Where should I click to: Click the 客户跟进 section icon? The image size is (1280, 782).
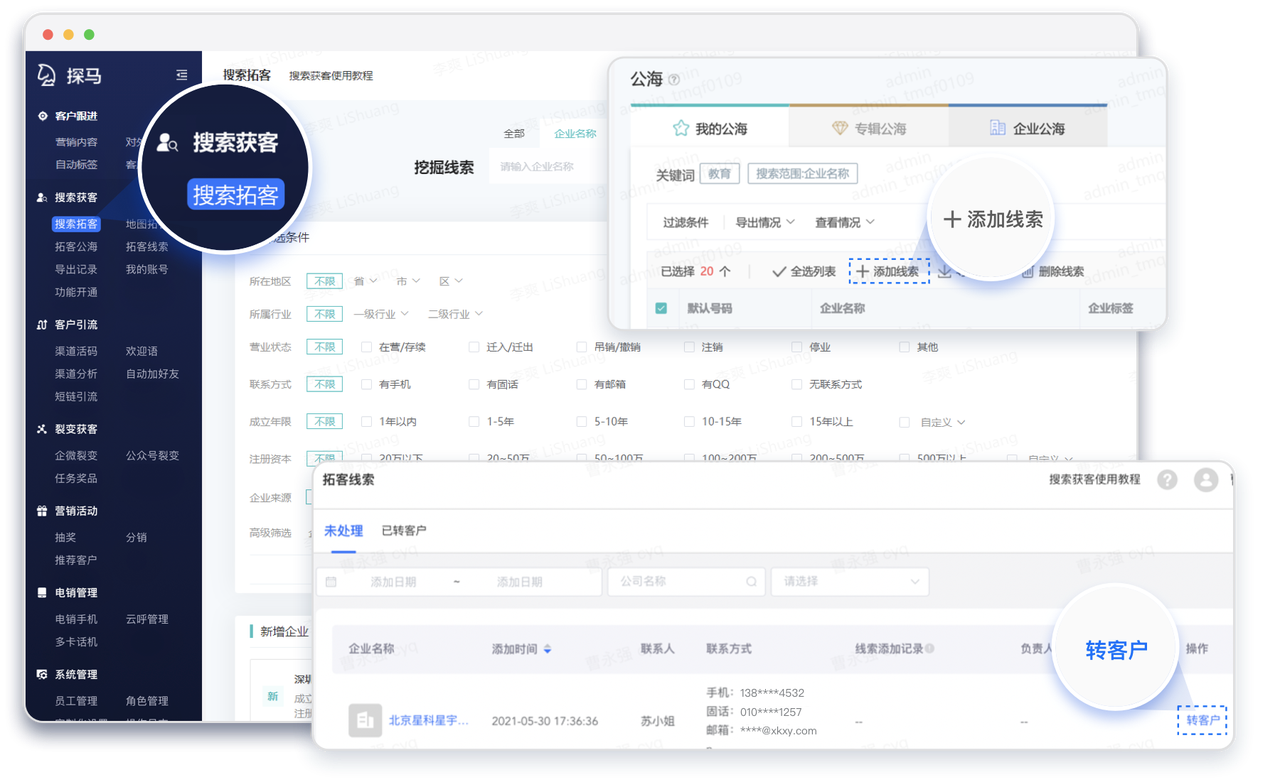point(42,116)
